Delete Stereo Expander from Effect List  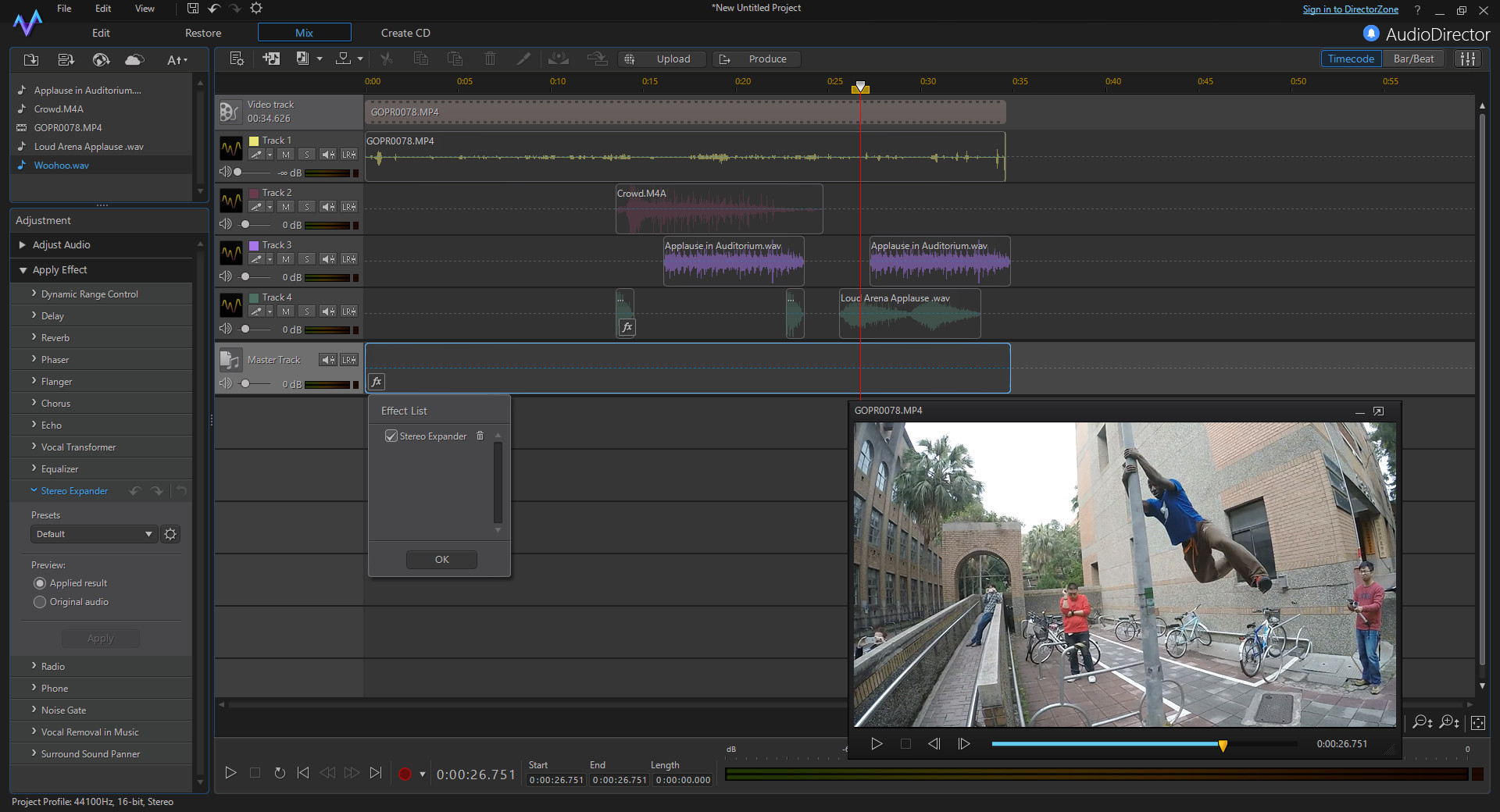[x=480, y=436]
